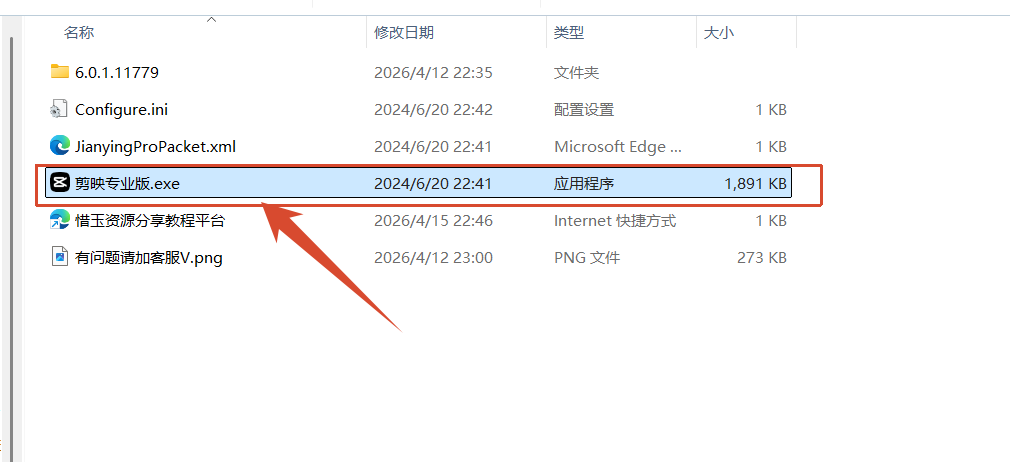Click the 1,891 KB size cell
1010x462 pixels.
[755, 184]
